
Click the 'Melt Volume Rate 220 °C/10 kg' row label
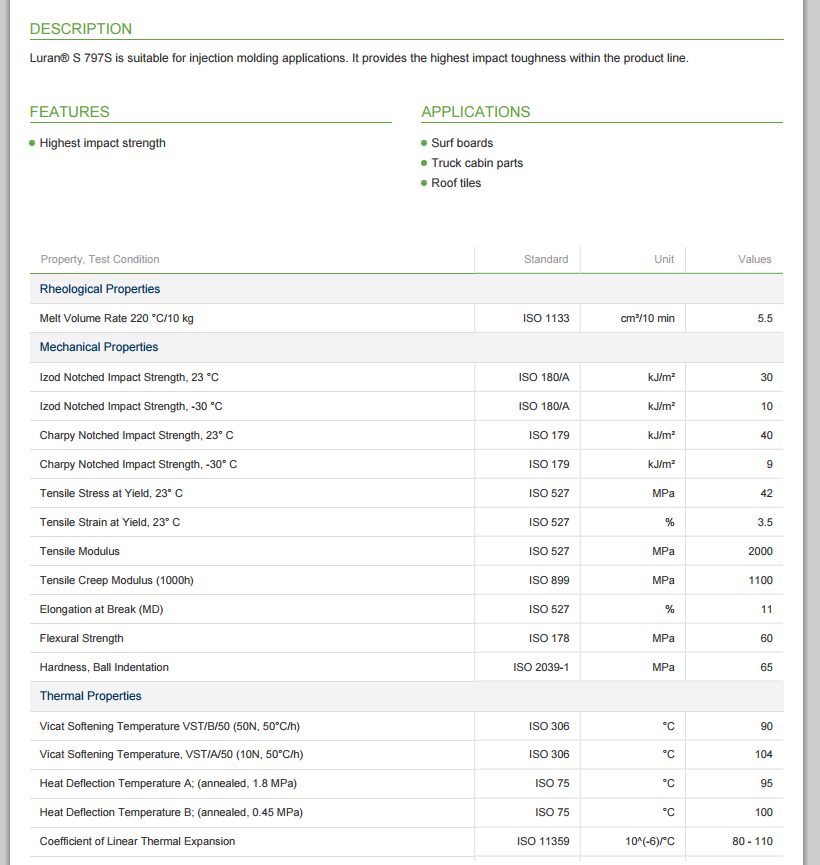(117, 318)
